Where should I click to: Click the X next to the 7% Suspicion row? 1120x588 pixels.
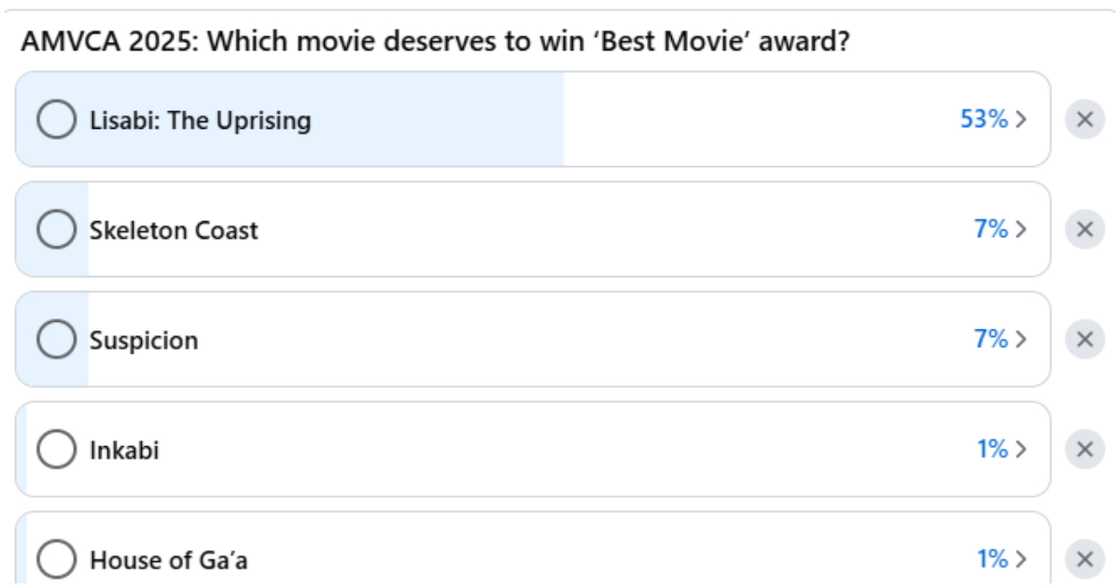coord(1085,337)
